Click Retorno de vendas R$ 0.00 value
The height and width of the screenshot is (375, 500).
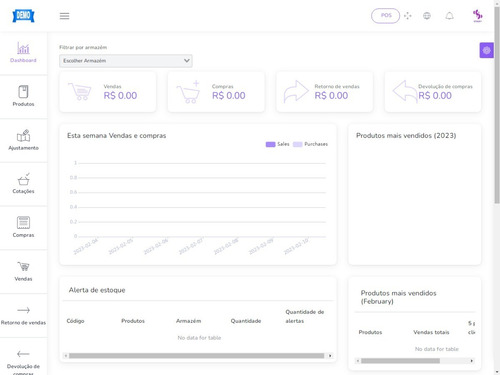[331, 96]
